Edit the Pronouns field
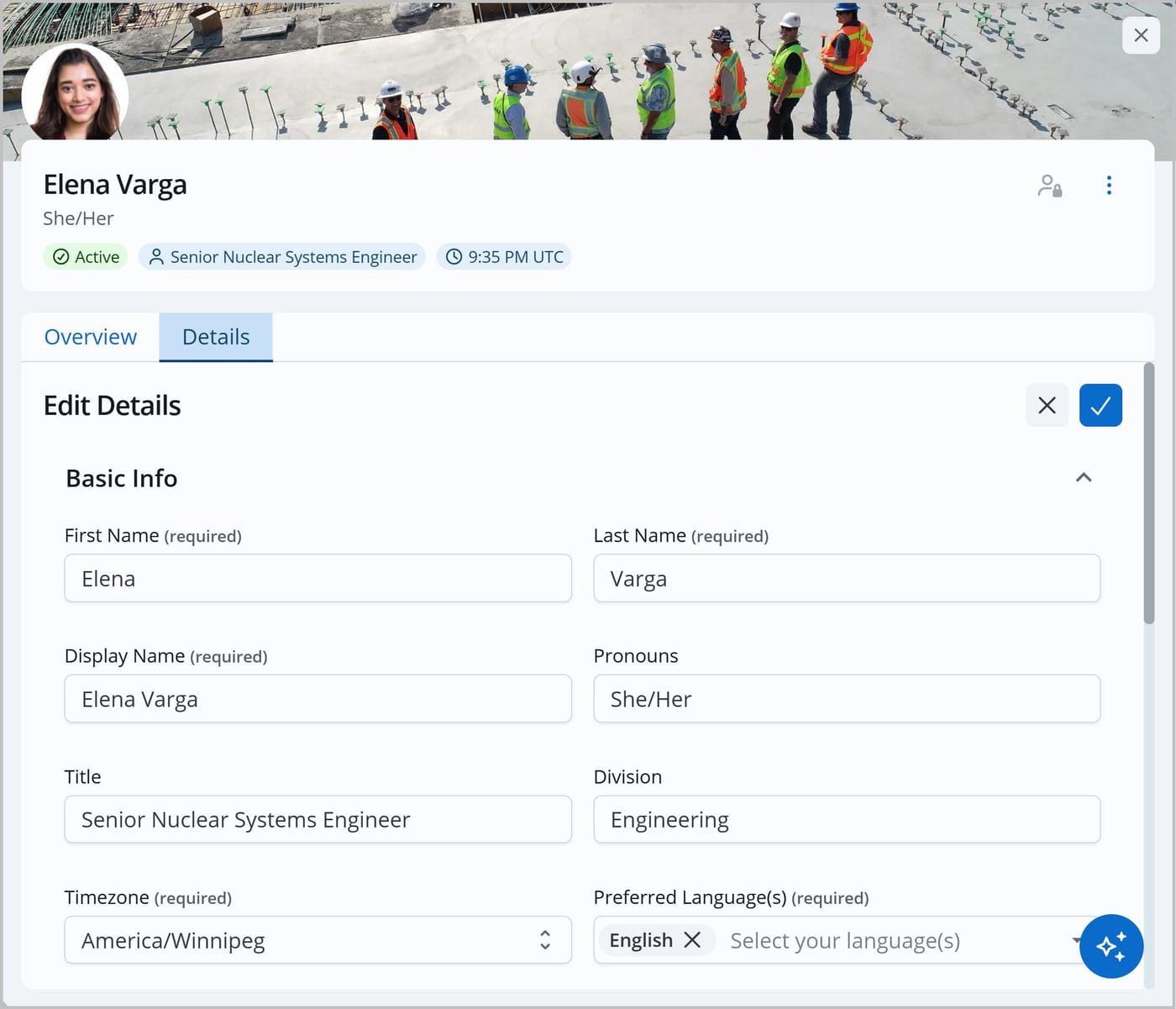Screen dimensions: 1176x1009 [847, 699]
